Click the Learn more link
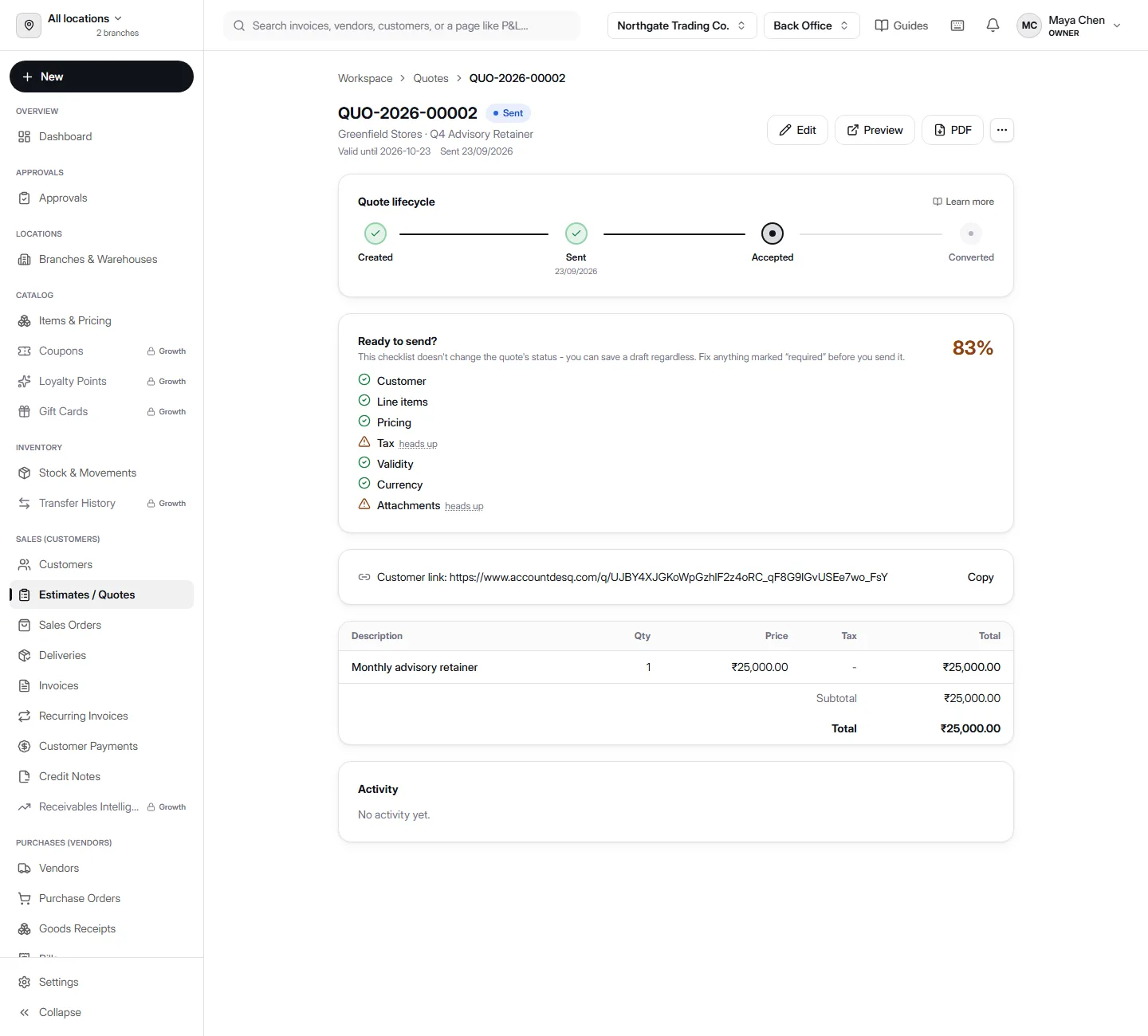Screen dimensions: 1148x1036 [x=963, y=202]
